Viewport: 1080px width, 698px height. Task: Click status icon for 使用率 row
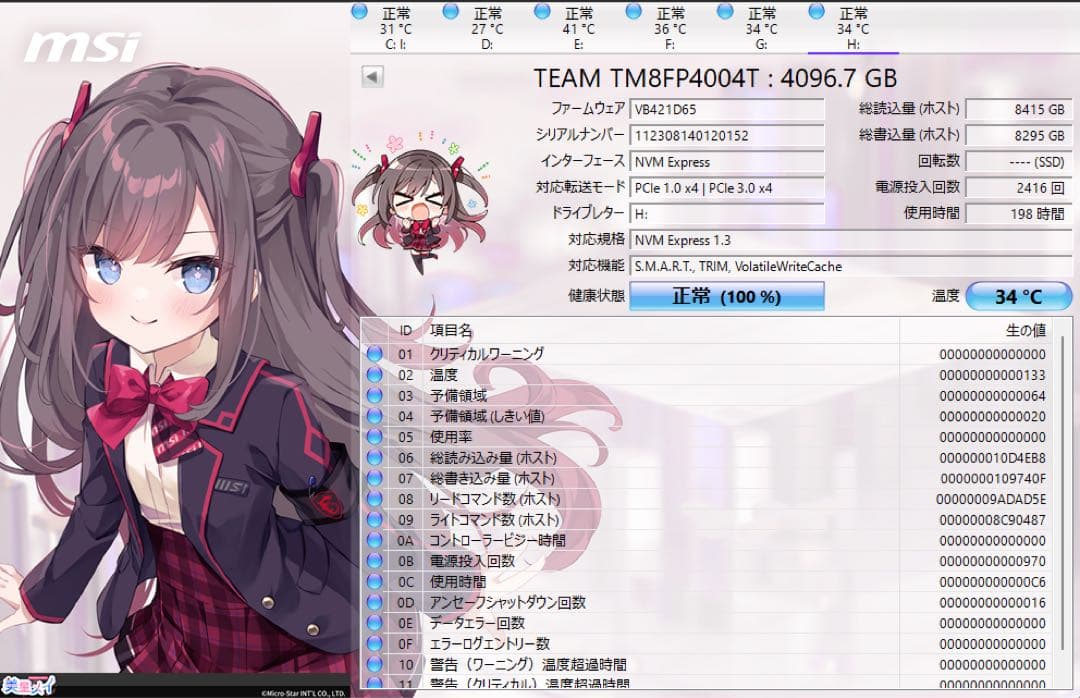(x=375, y=436)
